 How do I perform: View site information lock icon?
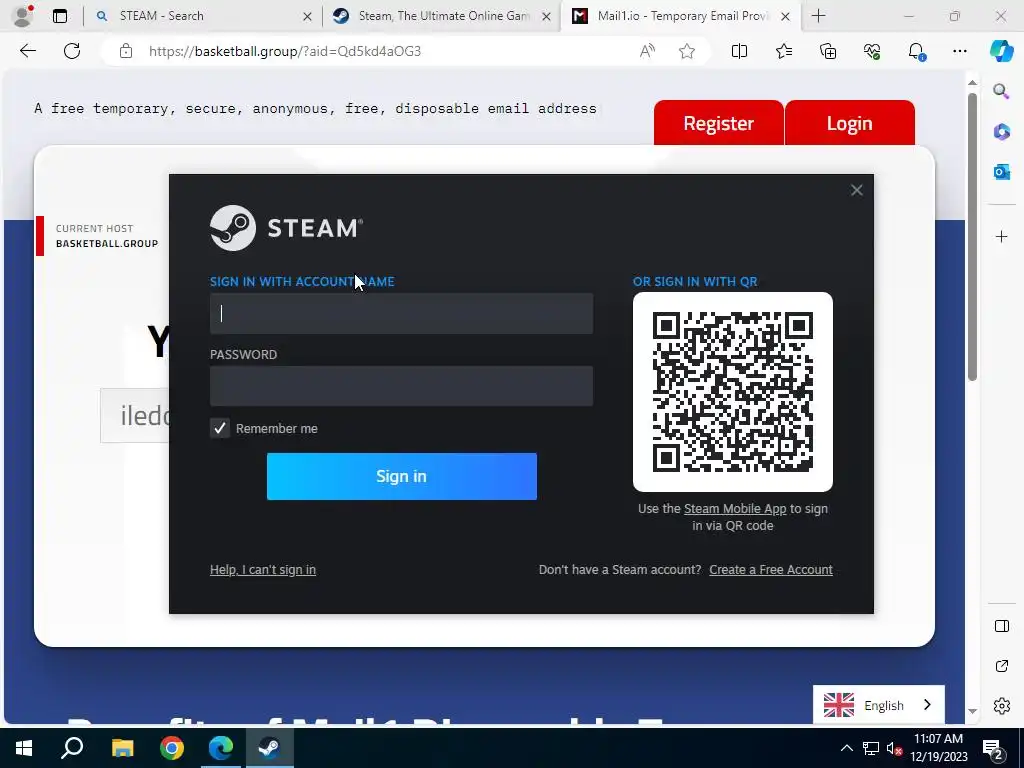126,51
